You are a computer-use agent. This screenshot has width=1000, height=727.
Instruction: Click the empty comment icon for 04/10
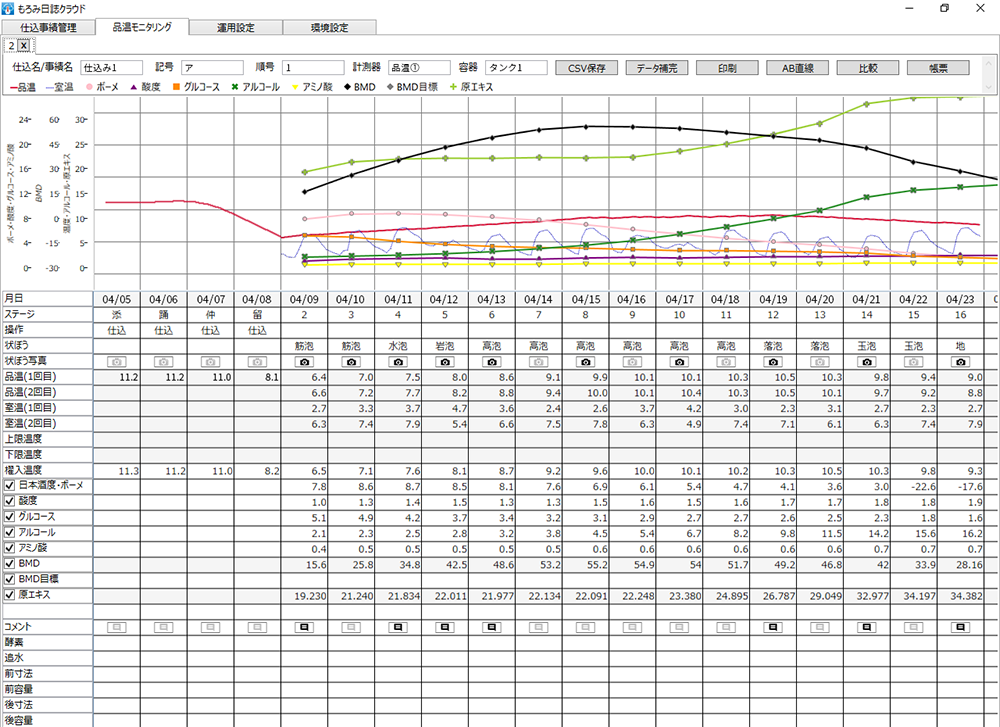351,628
